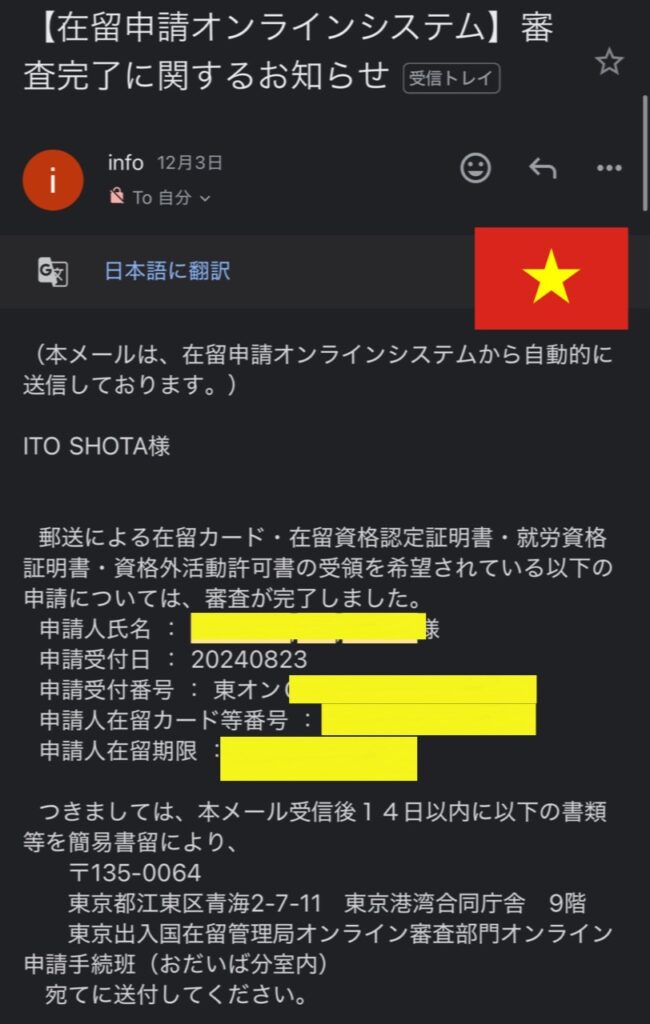
Task: Tap the Google Translate icon
Action: (53, 272)
